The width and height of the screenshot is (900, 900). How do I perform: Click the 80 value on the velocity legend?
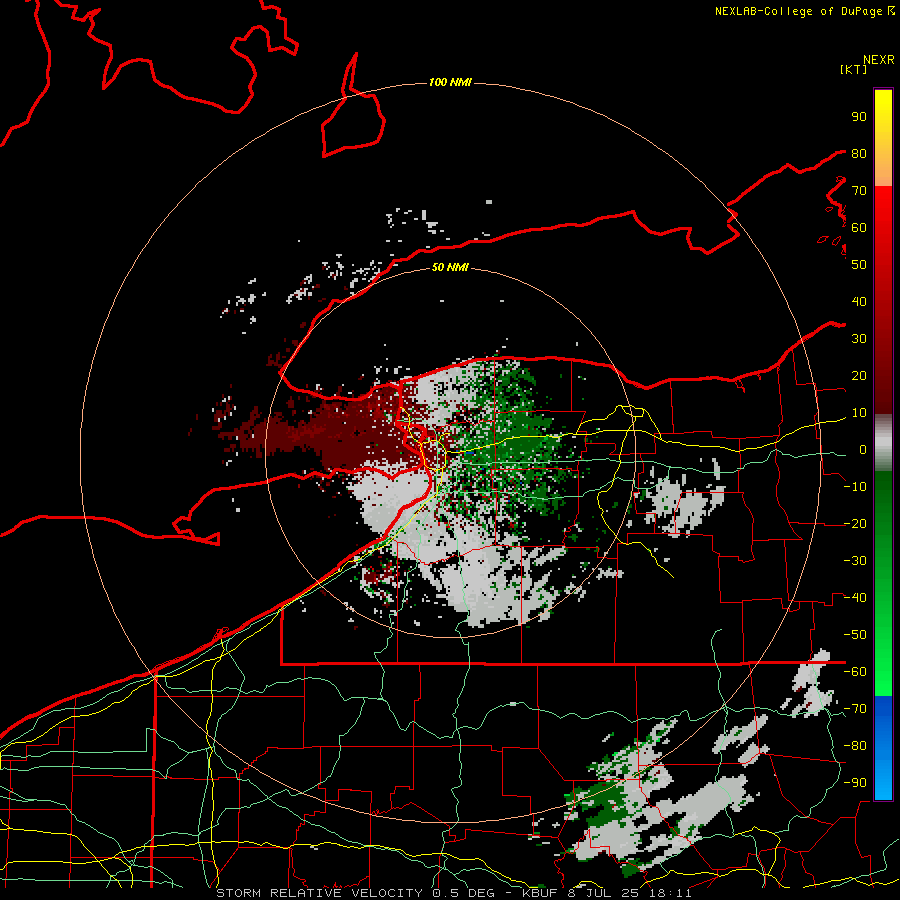[859, 153]
